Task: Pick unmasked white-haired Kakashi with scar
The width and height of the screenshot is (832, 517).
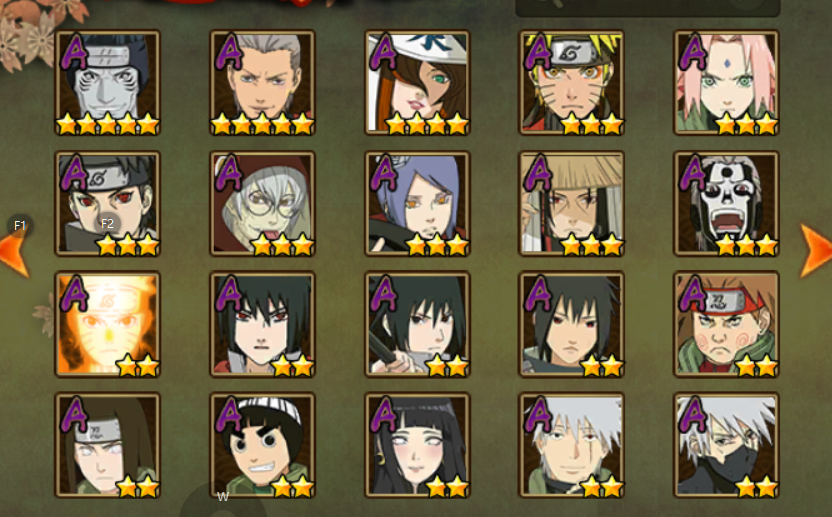Action: point(571,445)
